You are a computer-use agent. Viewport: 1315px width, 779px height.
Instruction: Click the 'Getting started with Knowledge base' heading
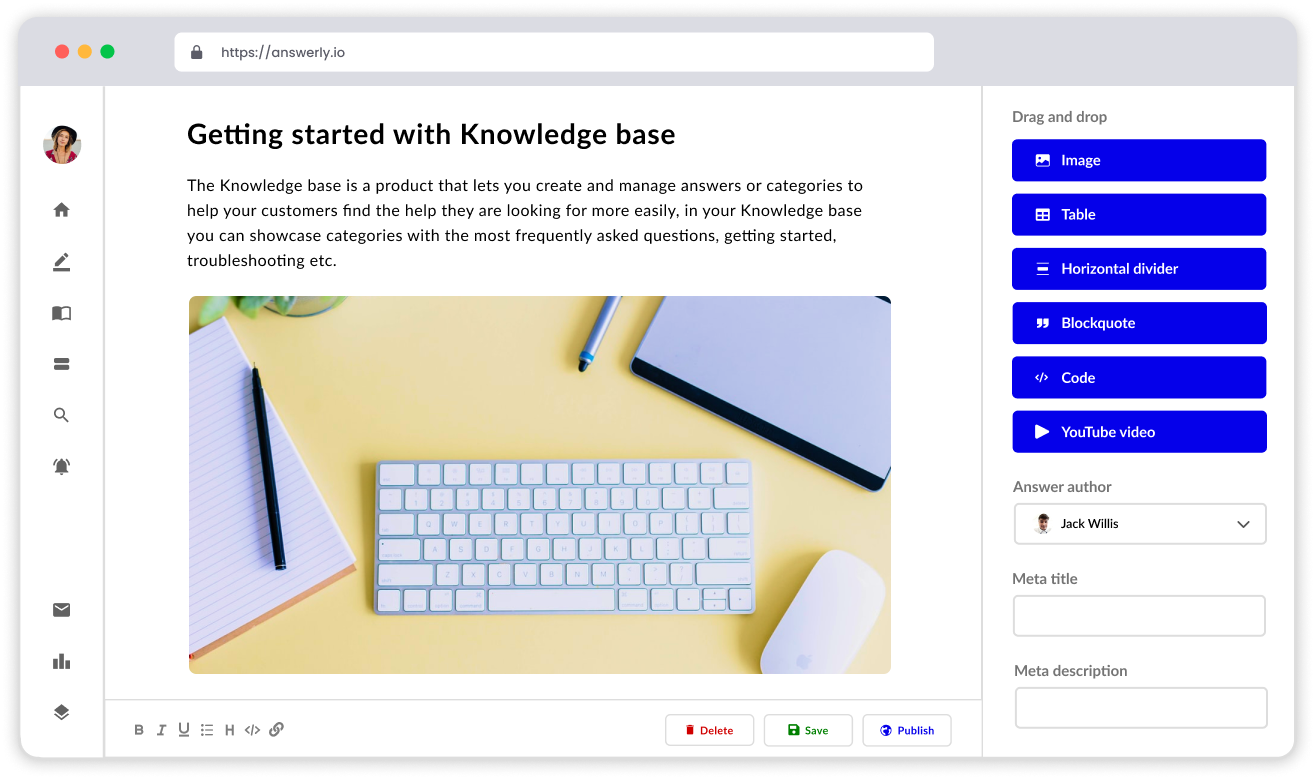[x=431, y=134]
